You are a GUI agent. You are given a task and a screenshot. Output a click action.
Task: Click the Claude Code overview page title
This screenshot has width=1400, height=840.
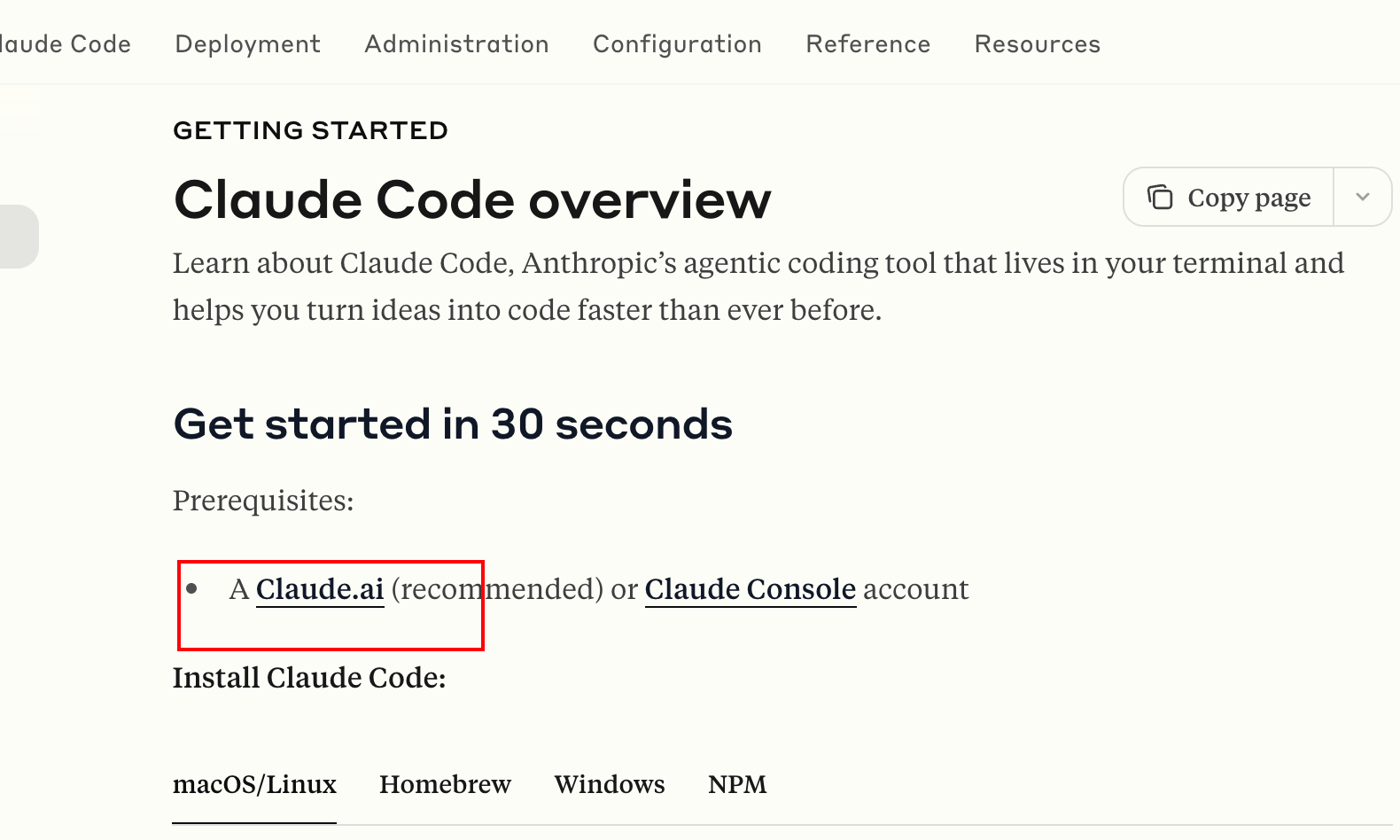pos(472,199)
